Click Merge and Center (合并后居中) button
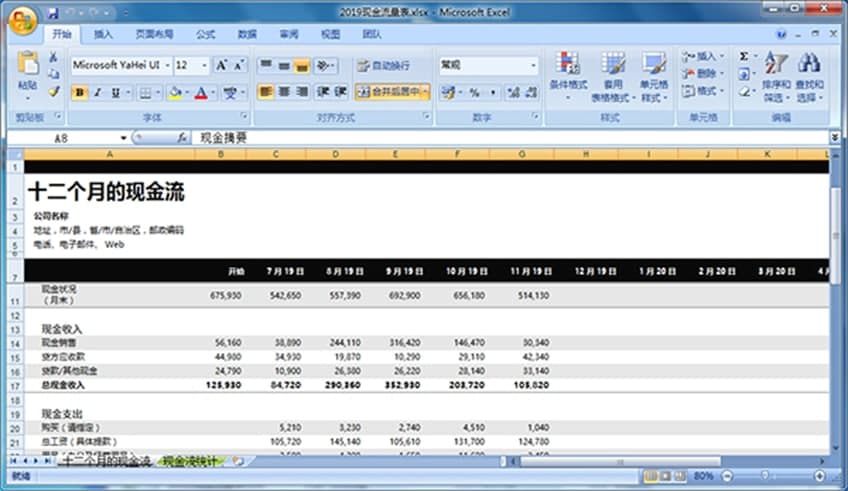This screenshot has height=491, width=848. pos(392,92)
